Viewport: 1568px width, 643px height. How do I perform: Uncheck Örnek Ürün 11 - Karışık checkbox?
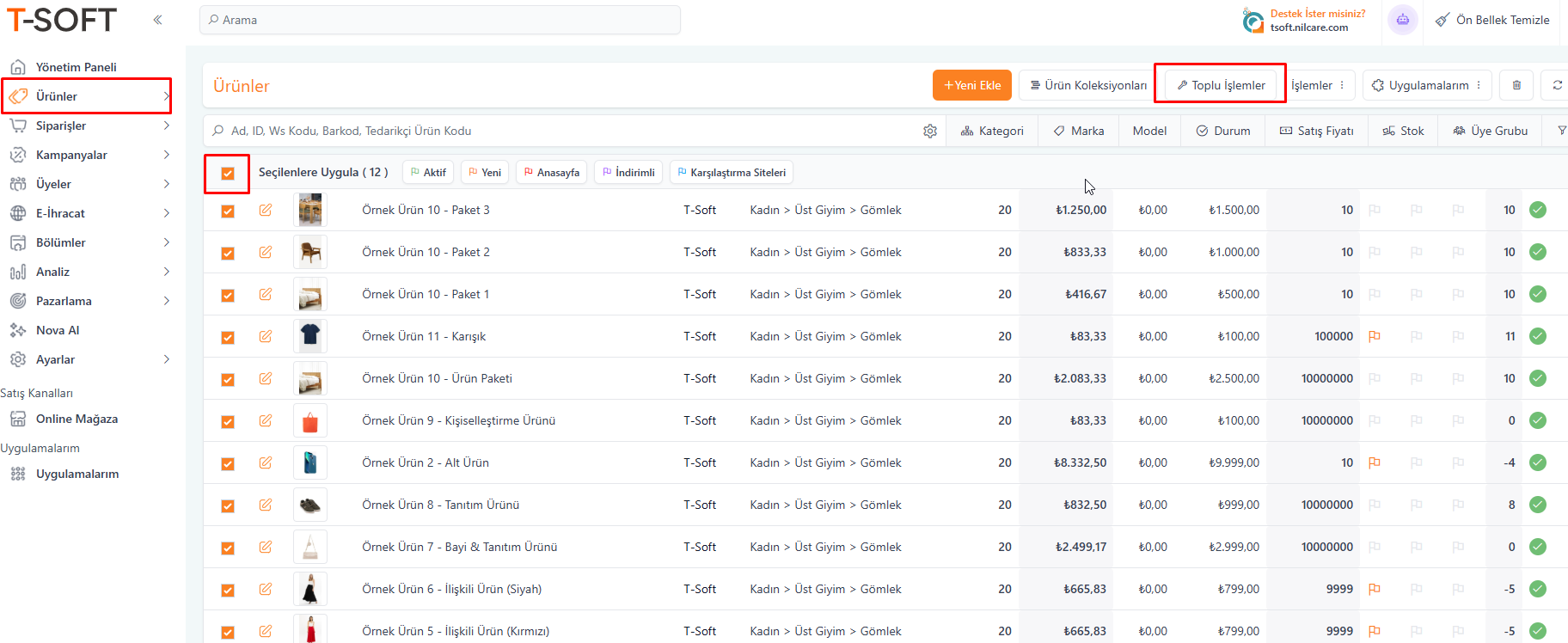tap(228, 338)
